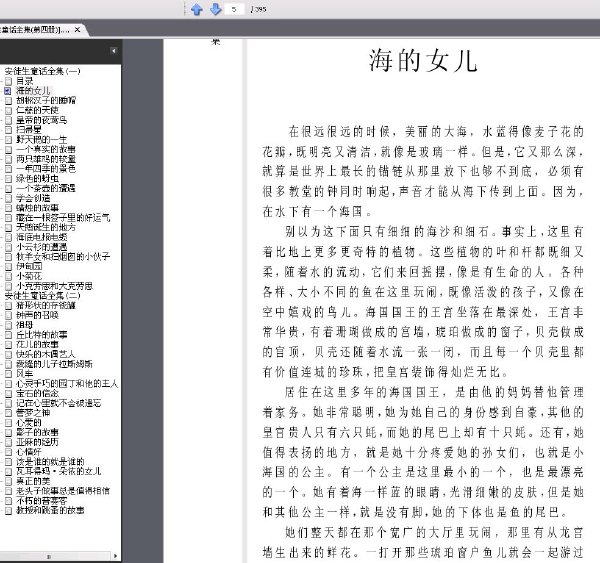Open the 教授和跳蚤的故事 bookmark
Viewport: 600px width, 563px height.
pos(50,510)
